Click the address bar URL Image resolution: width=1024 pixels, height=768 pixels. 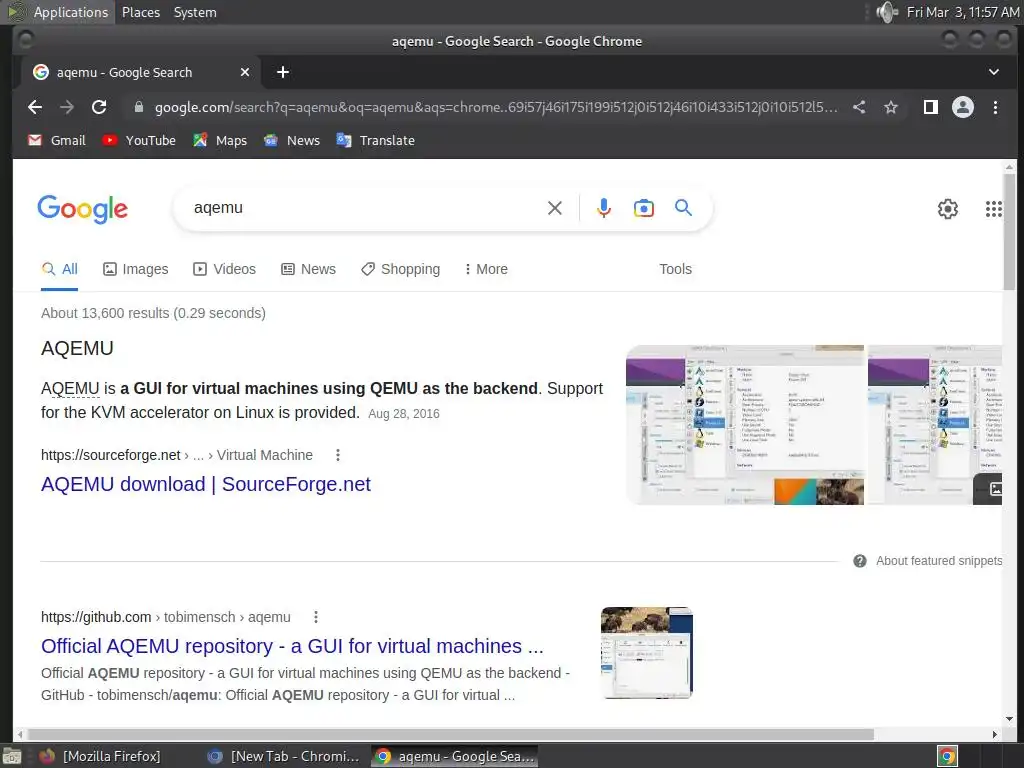[496, 107]
